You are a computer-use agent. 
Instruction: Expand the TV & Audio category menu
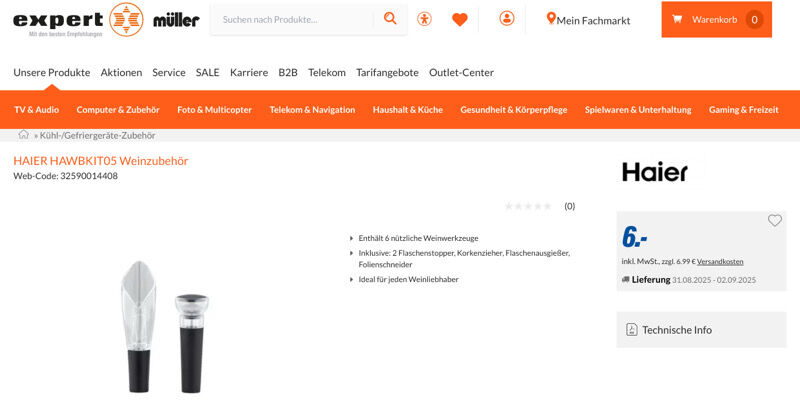tap(37, 110)
